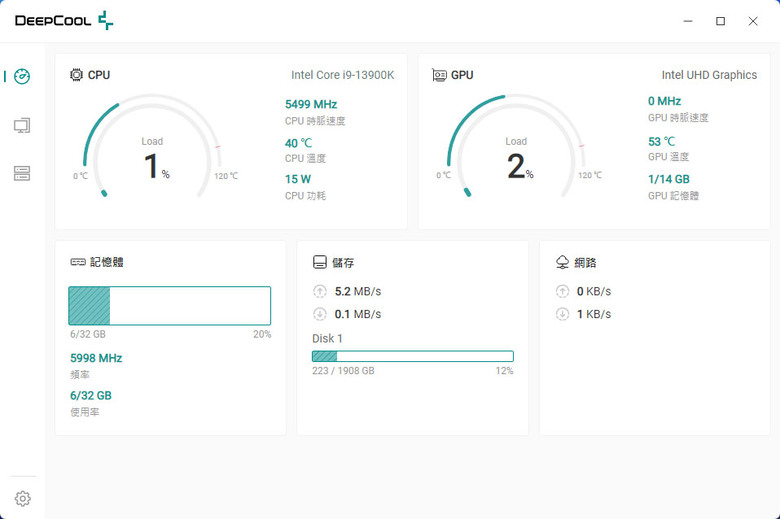
Task: Maximize the DeepCool window
Action: click(x=720, y=21)
